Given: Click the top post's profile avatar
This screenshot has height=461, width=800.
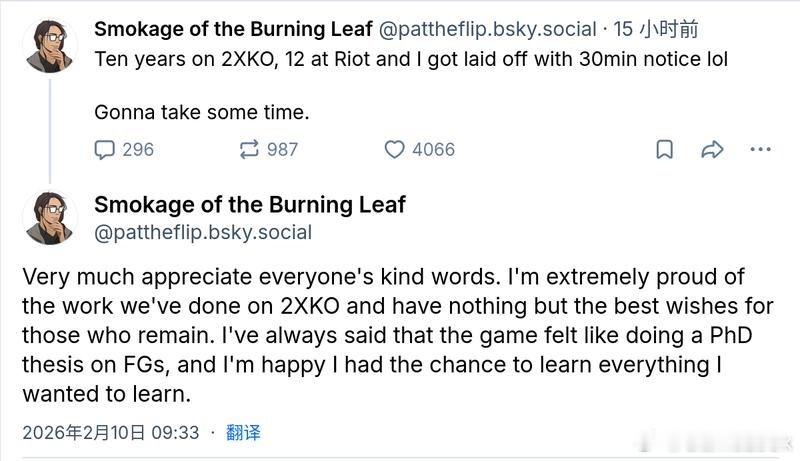Looking at the screenshot, I should [x=50, y=43].
